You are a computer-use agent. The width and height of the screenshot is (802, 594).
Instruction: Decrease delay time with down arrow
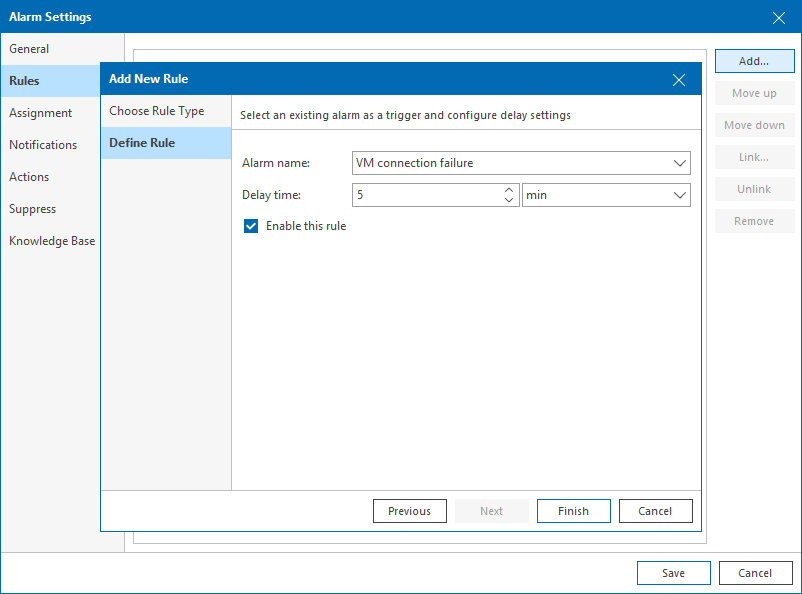tap(509, 200)
